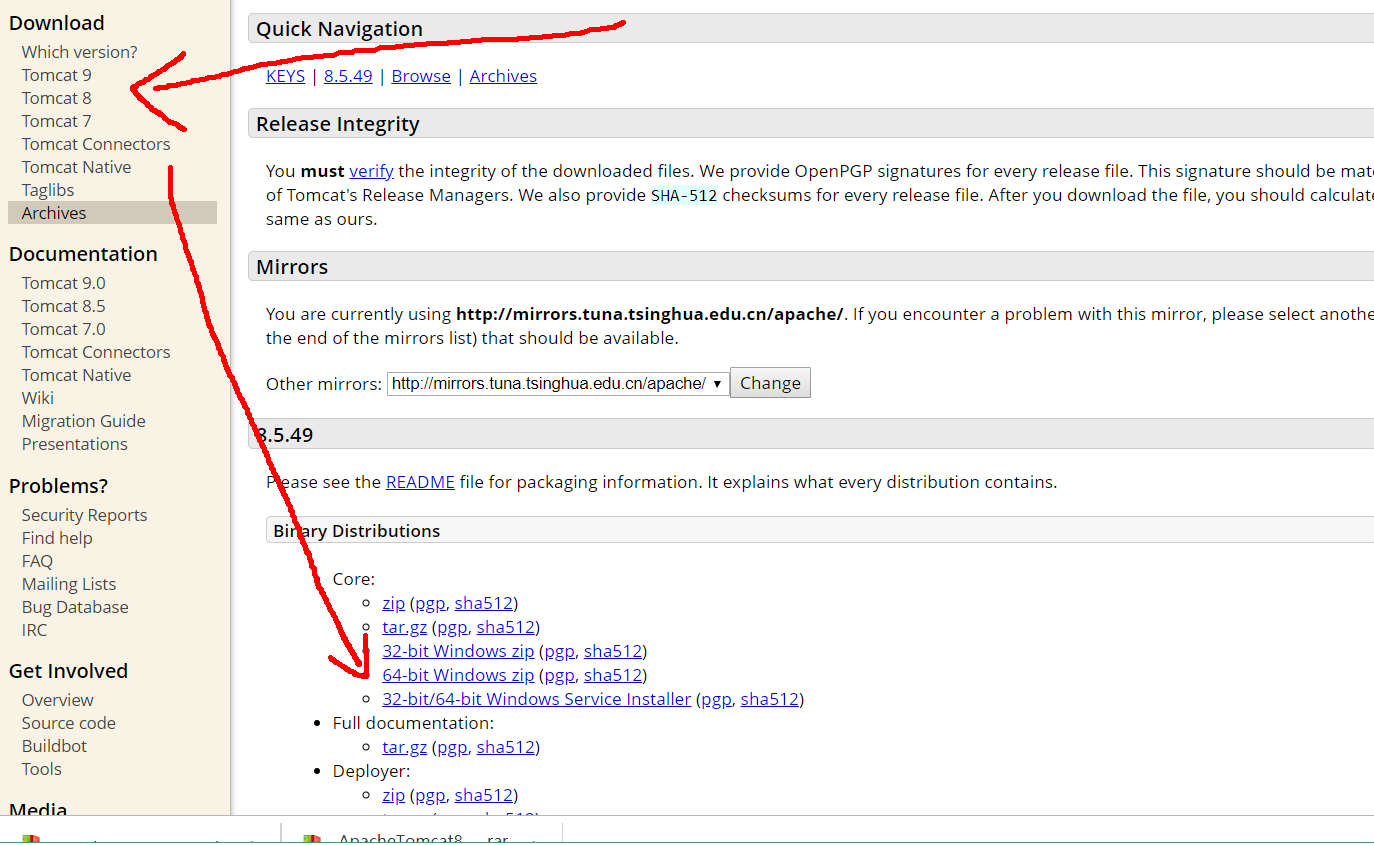Open the Tools link under Get Involved
Viewport: 1374px width, 845px height.
click(x=42, y=769)
